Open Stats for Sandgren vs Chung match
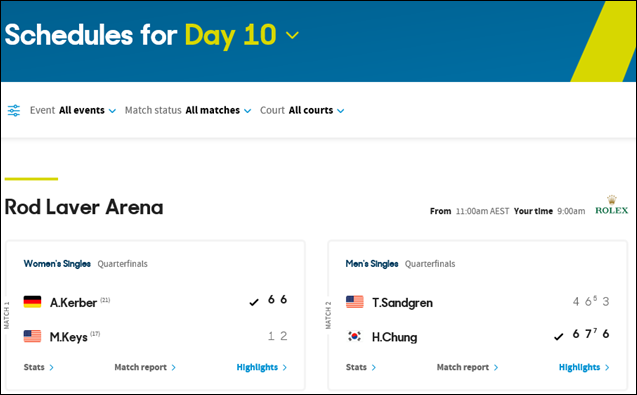Screen dimensions: 637x395 [361, 367]
